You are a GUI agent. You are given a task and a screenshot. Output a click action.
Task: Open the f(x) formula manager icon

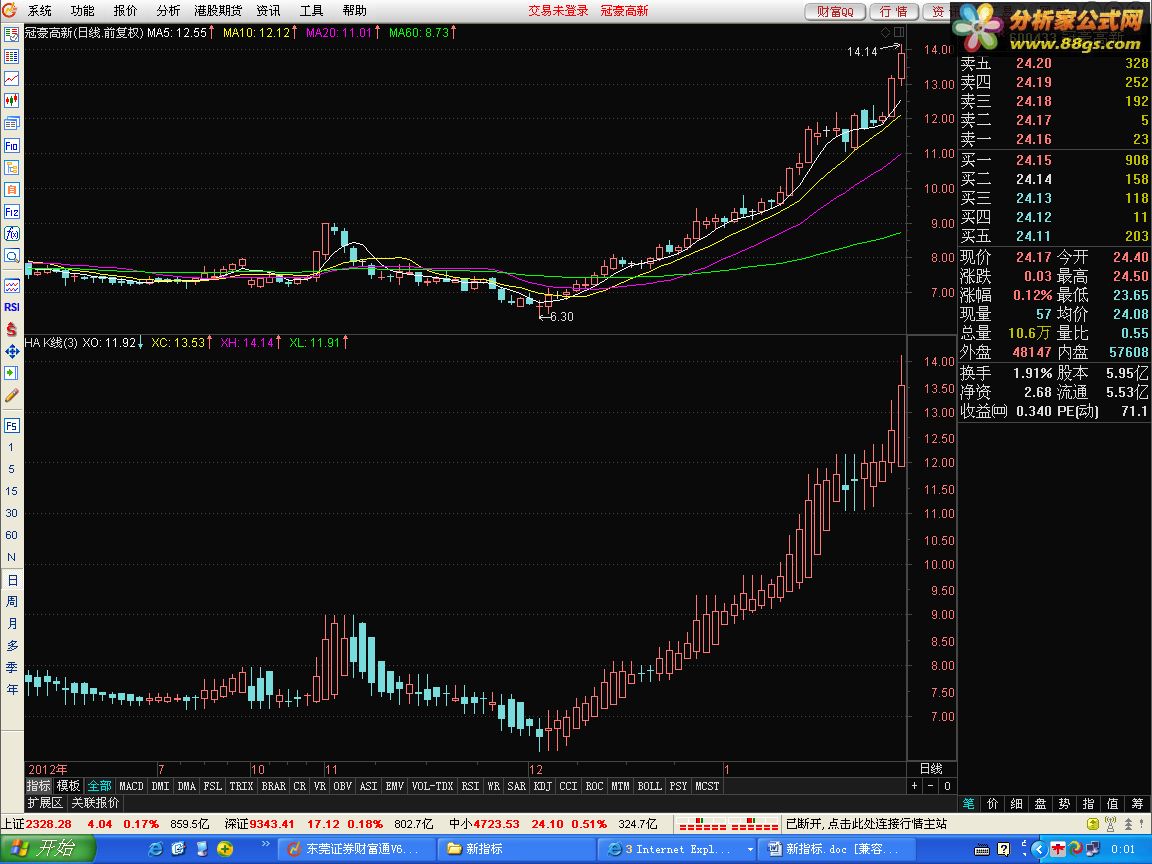pos(12,234)
